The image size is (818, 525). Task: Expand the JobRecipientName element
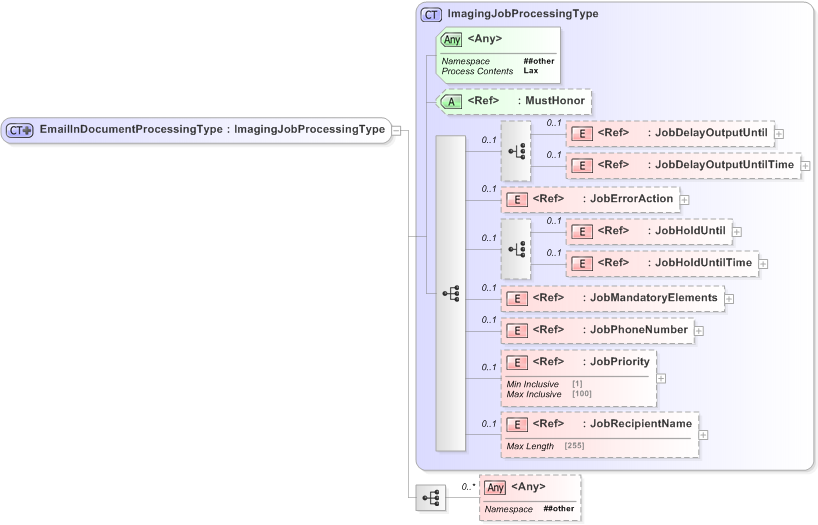703,434
